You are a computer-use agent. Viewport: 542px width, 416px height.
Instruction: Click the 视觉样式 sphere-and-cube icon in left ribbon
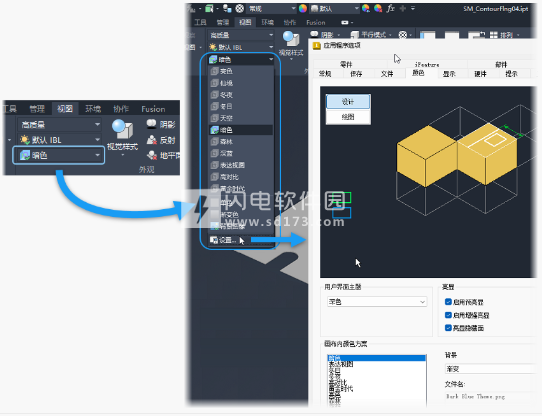(122, 130)
